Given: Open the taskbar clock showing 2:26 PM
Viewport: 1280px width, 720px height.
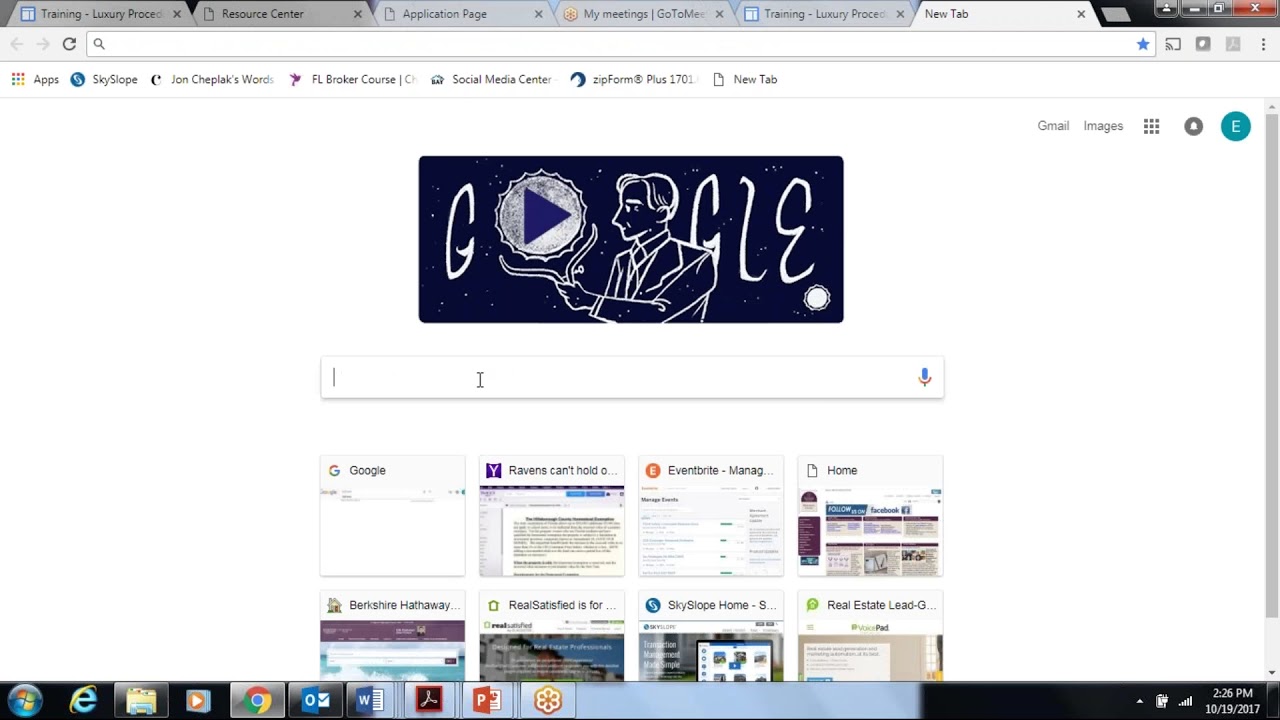Looking at the screenshot, I should (x=1232, y=700).
